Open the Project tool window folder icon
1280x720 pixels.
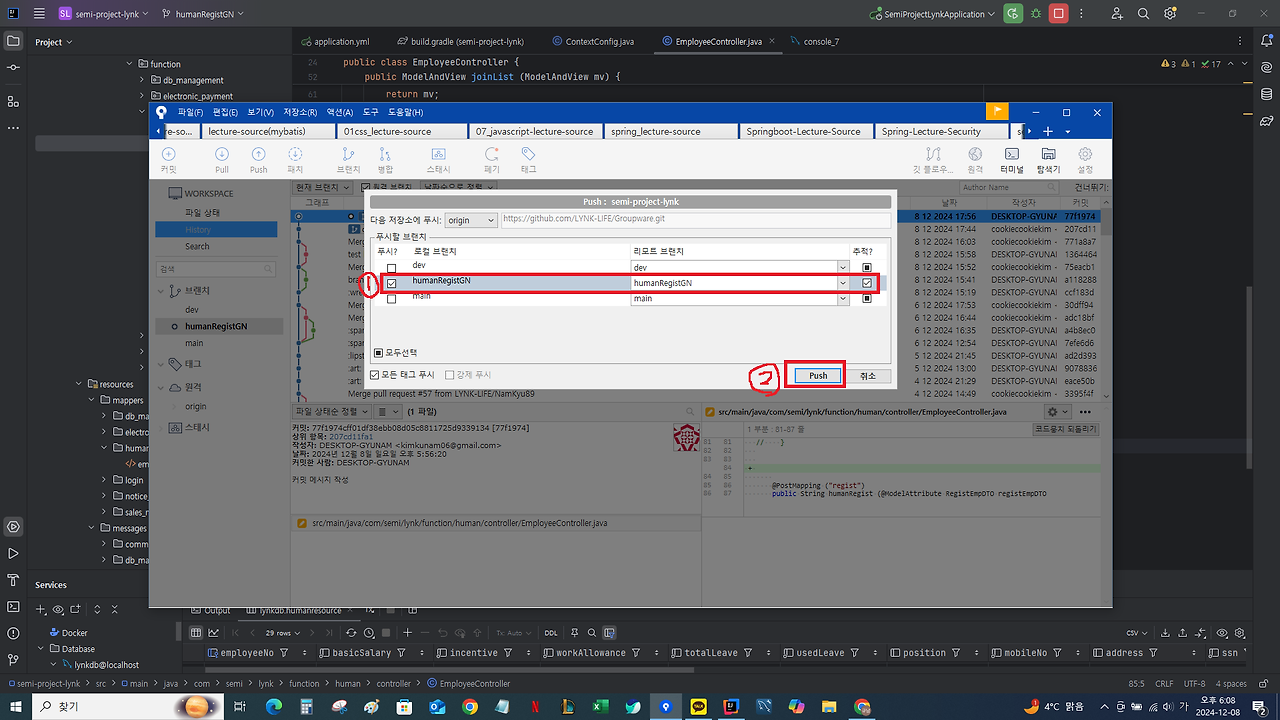(13, 41)
